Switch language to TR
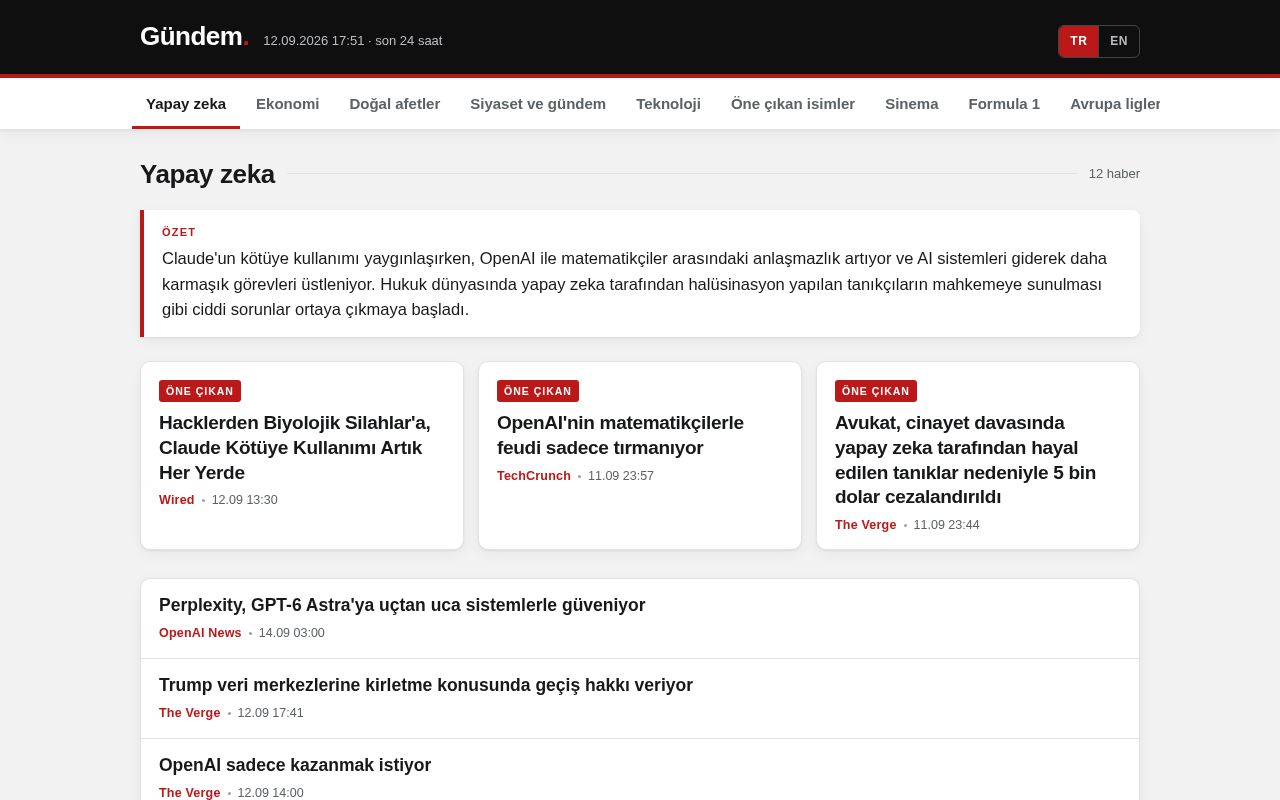1280x800 pixels. (x=1079, y=41)
